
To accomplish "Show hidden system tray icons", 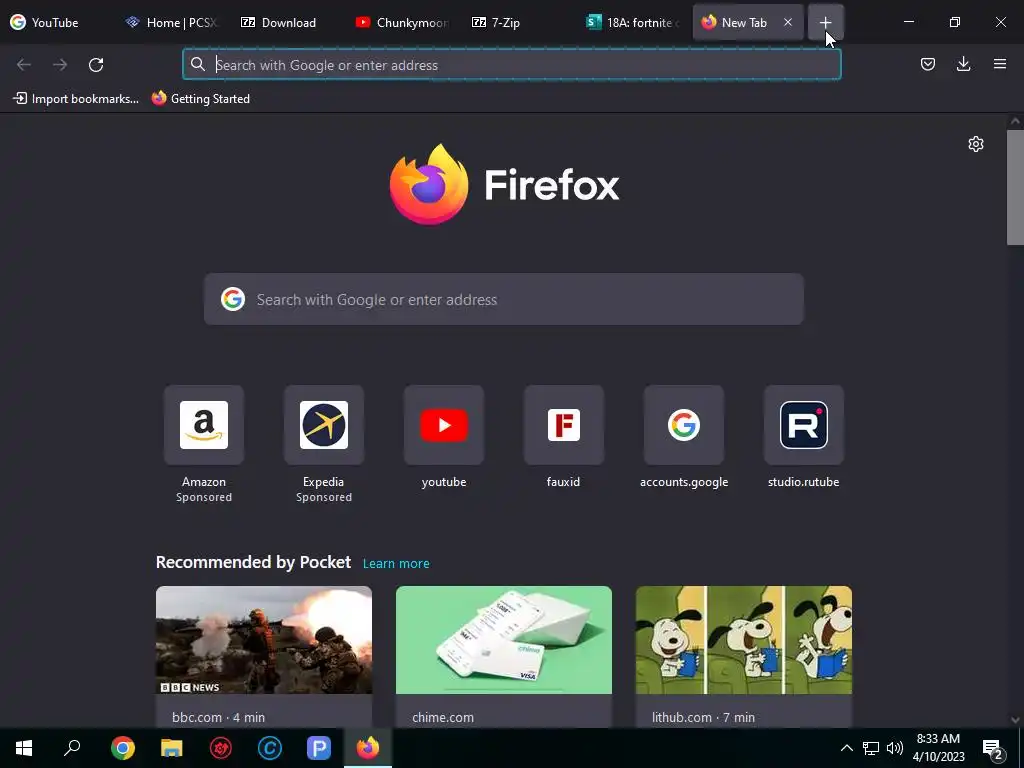I will click(846, 748).
